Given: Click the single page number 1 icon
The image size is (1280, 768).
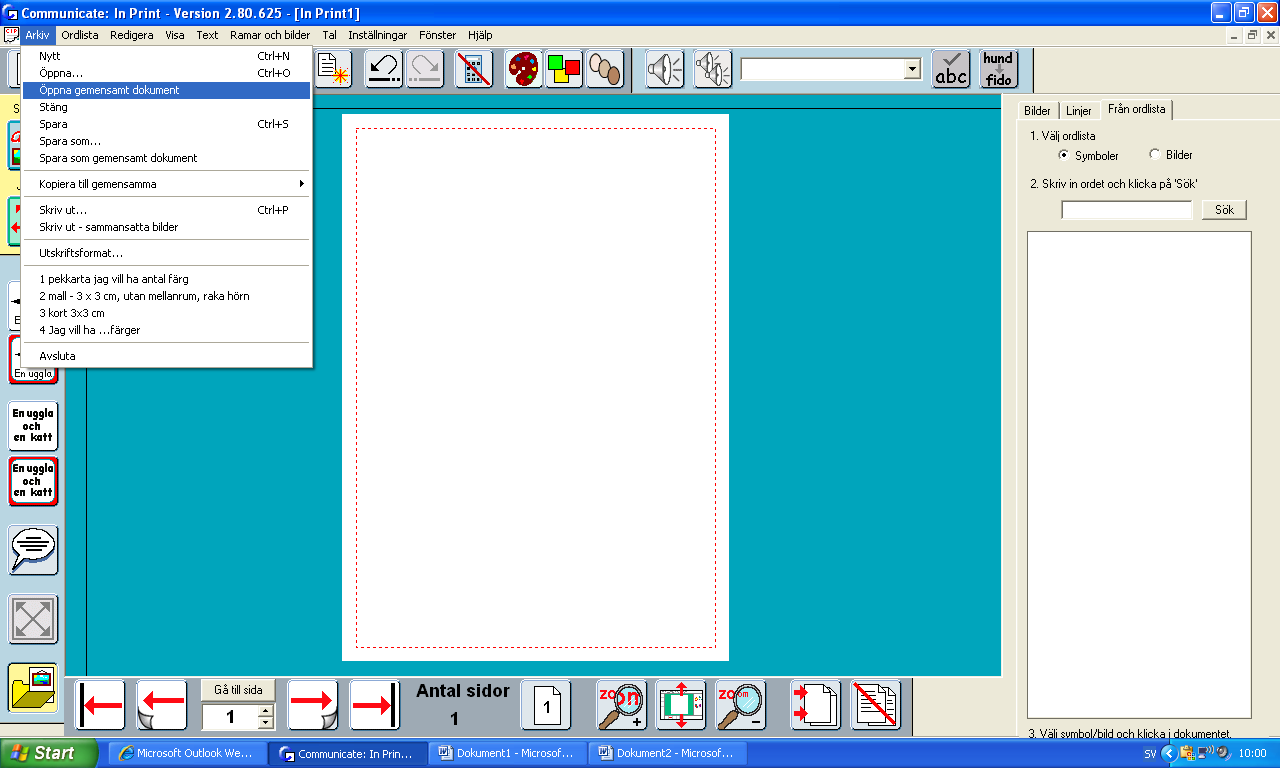Looking at the screenshot, I should click(x=546, y=705).
